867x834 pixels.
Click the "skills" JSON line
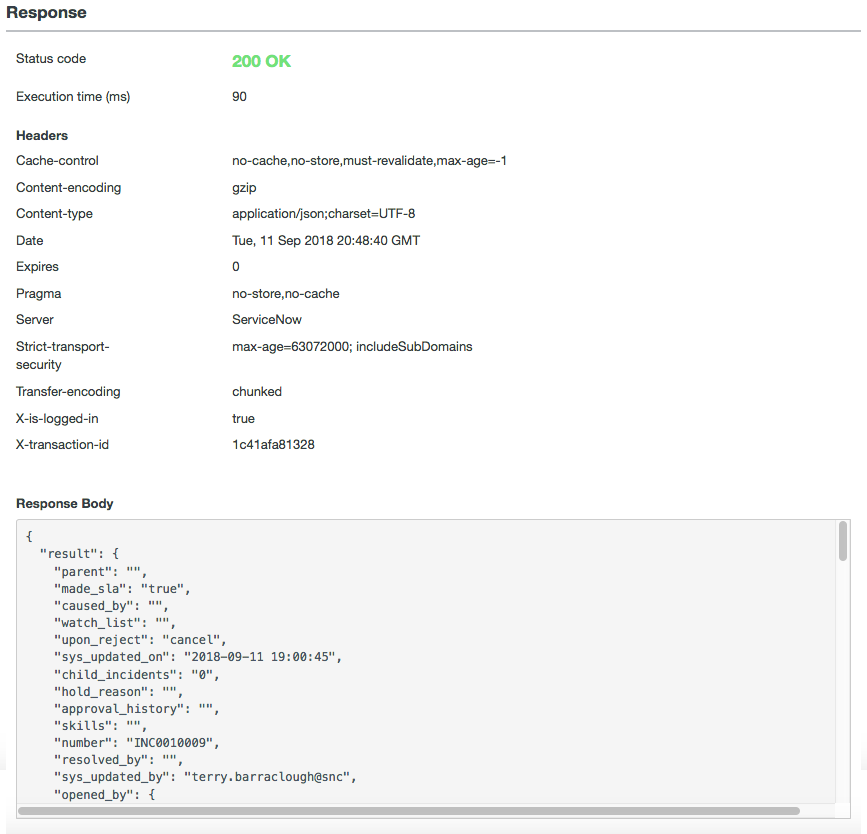(100, 726)
